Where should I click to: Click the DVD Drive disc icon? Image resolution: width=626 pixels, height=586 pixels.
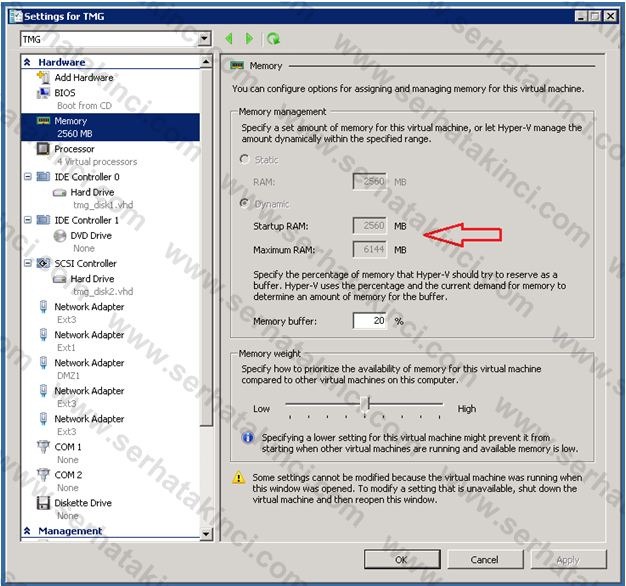59,236
